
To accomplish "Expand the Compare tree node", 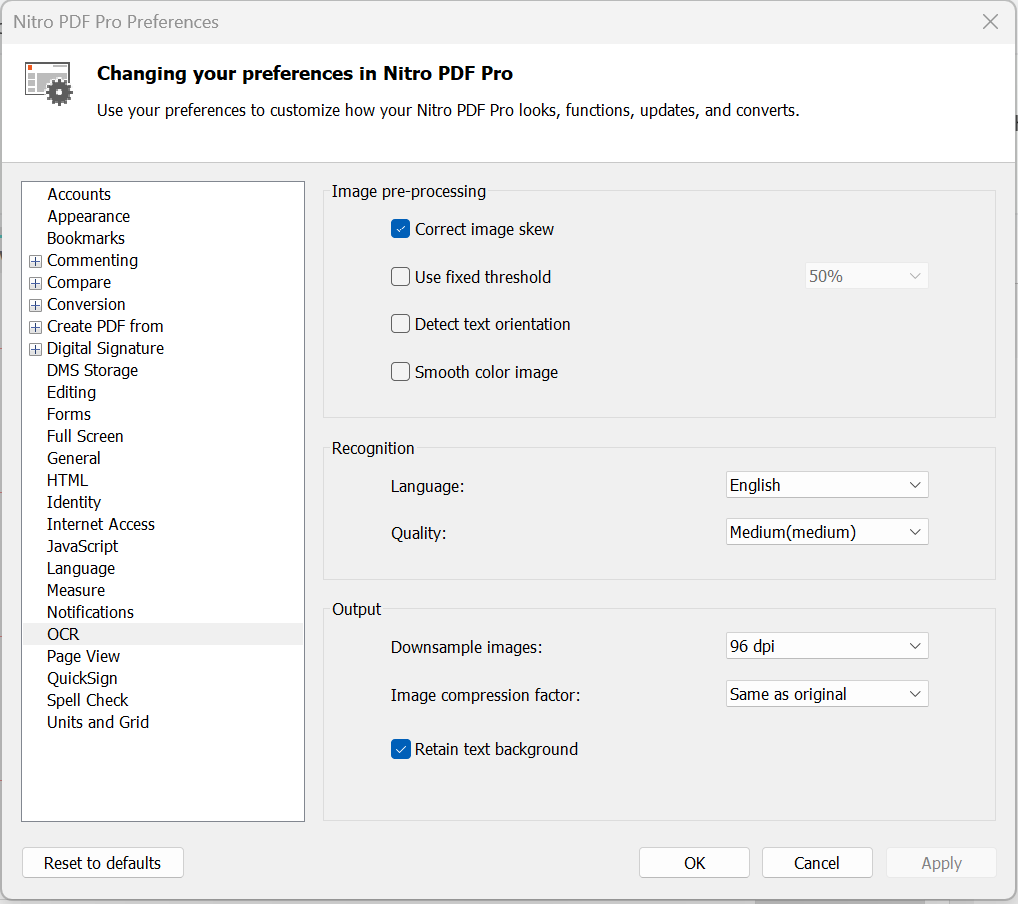I will (36, 283).
